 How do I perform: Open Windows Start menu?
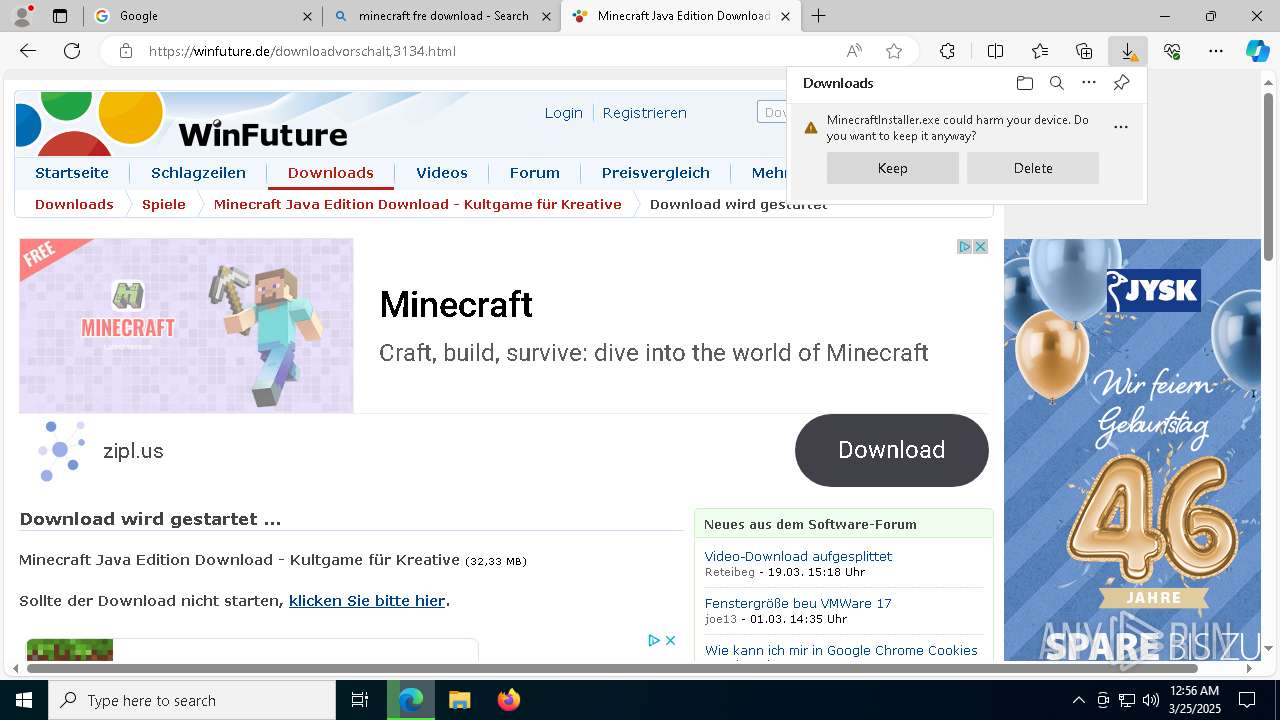click(x=24, y=700)
